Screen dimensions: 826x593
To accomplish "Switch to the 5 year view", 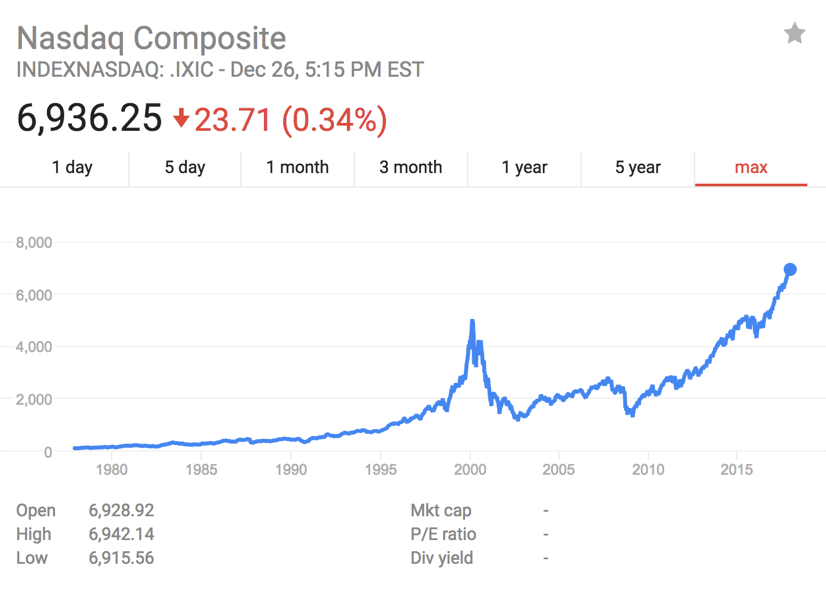I will point(638,167).
